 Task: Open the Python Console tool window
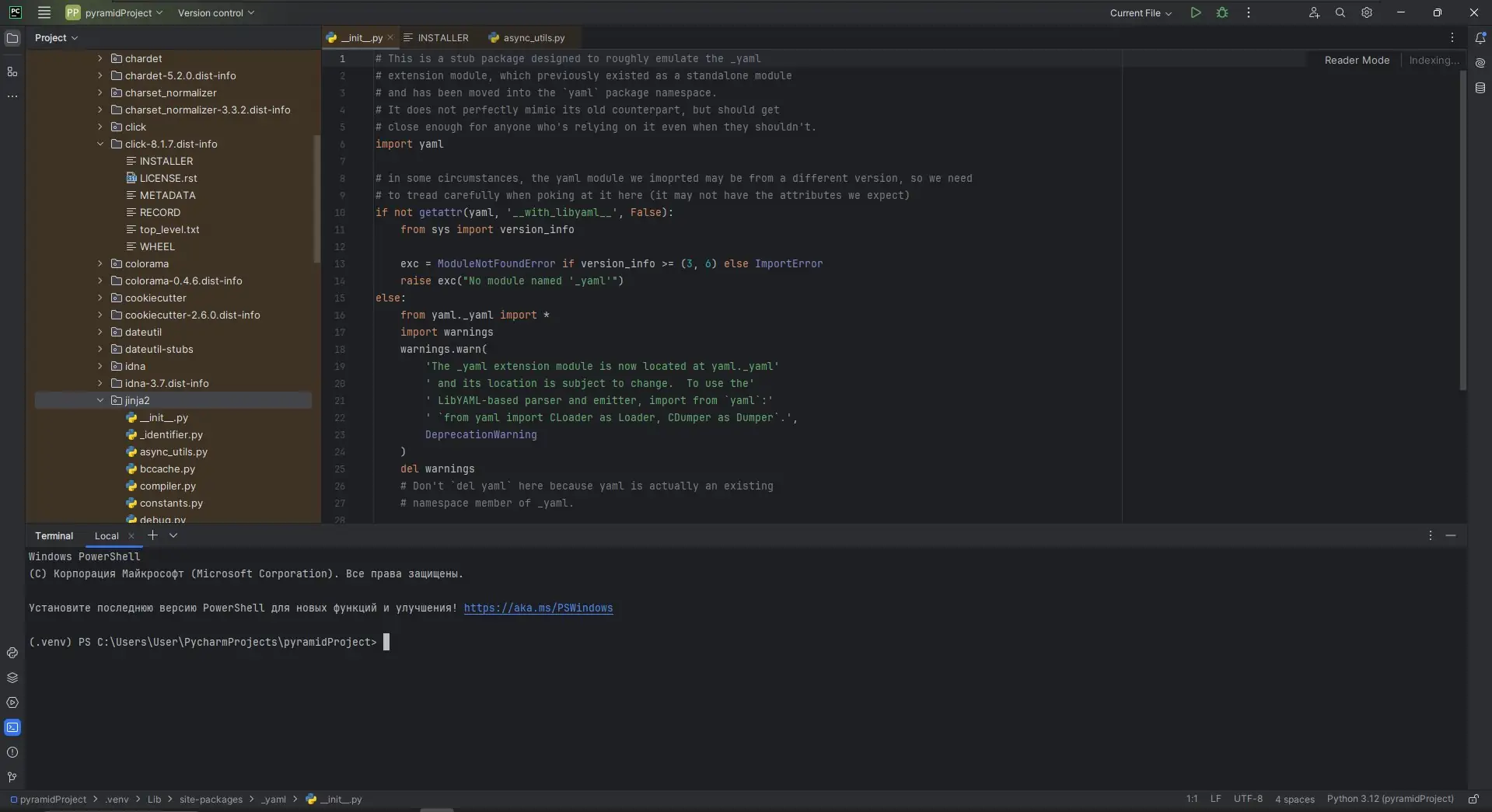point(12,653)
